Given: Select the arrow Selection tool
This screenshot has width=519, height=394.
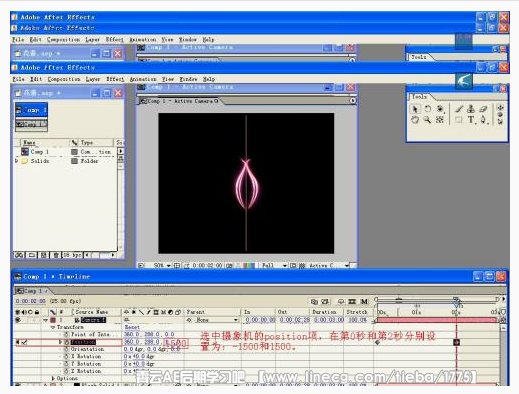Looking at the screenshot, I should click(x=415, y=109).
